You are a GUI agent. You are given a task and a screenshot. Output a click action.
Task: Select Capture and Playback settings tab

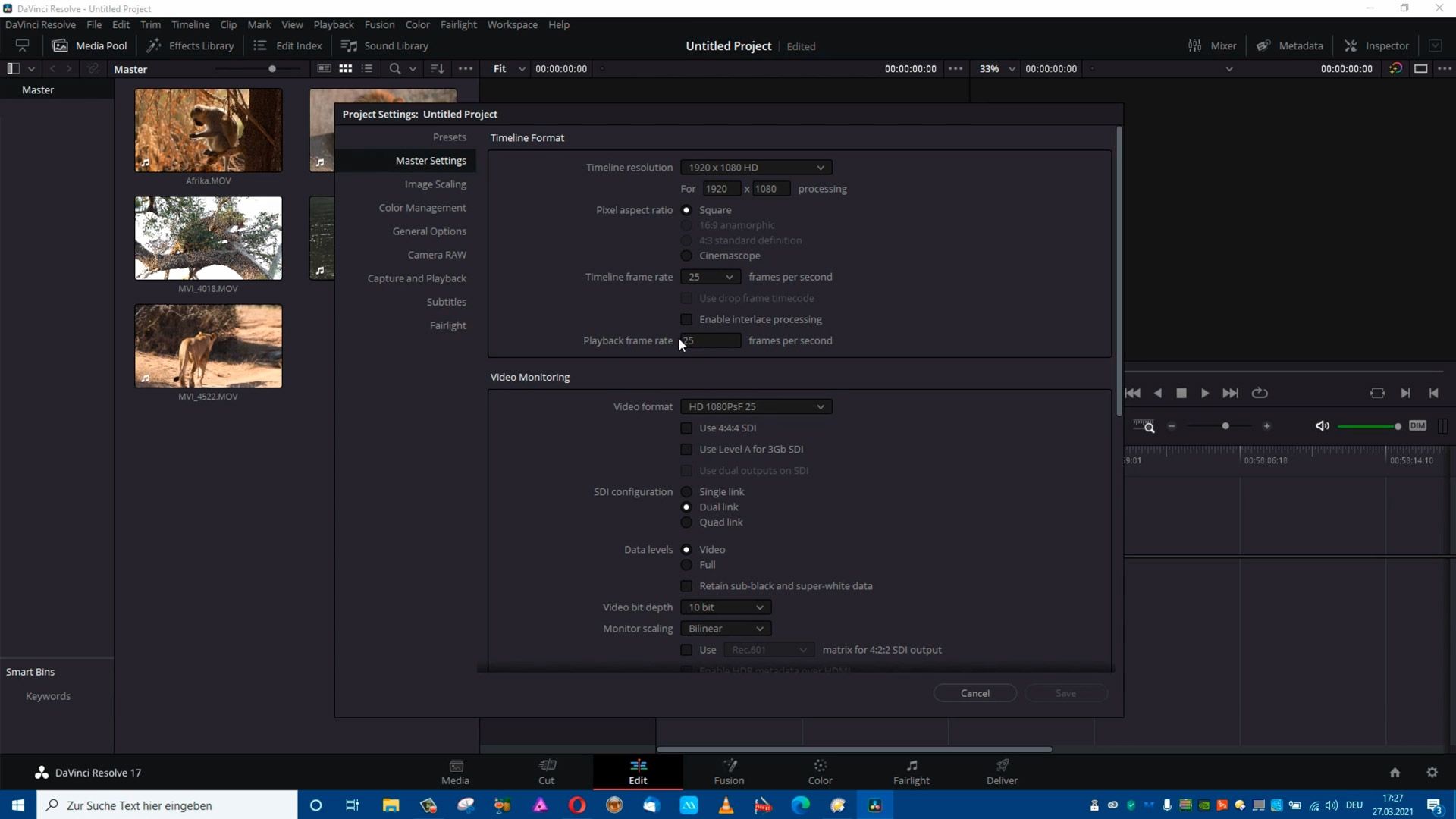point(416,278)
